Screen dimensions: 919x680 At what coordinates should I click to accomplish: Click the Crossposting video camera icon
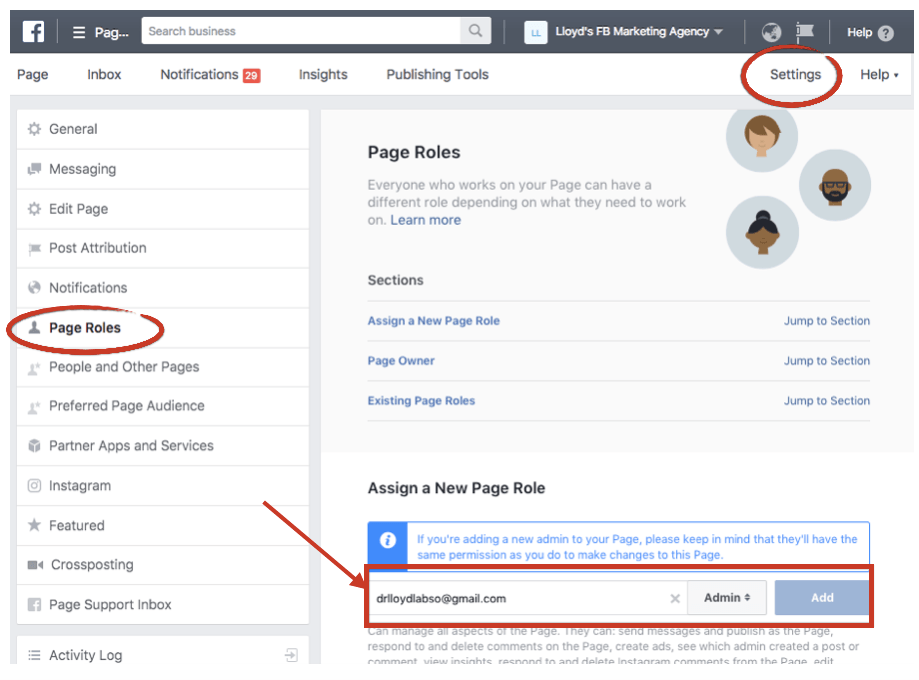click(35, 565)
